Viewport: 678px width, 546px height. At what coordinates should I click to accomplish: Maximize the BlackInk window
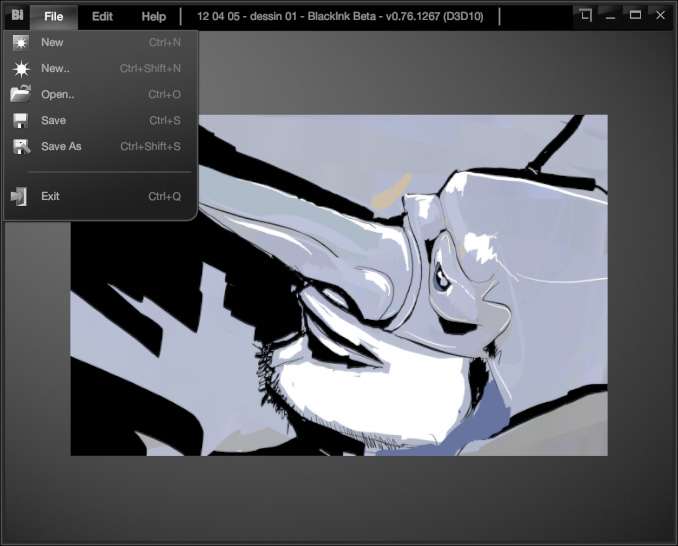(x=635, y=15)
